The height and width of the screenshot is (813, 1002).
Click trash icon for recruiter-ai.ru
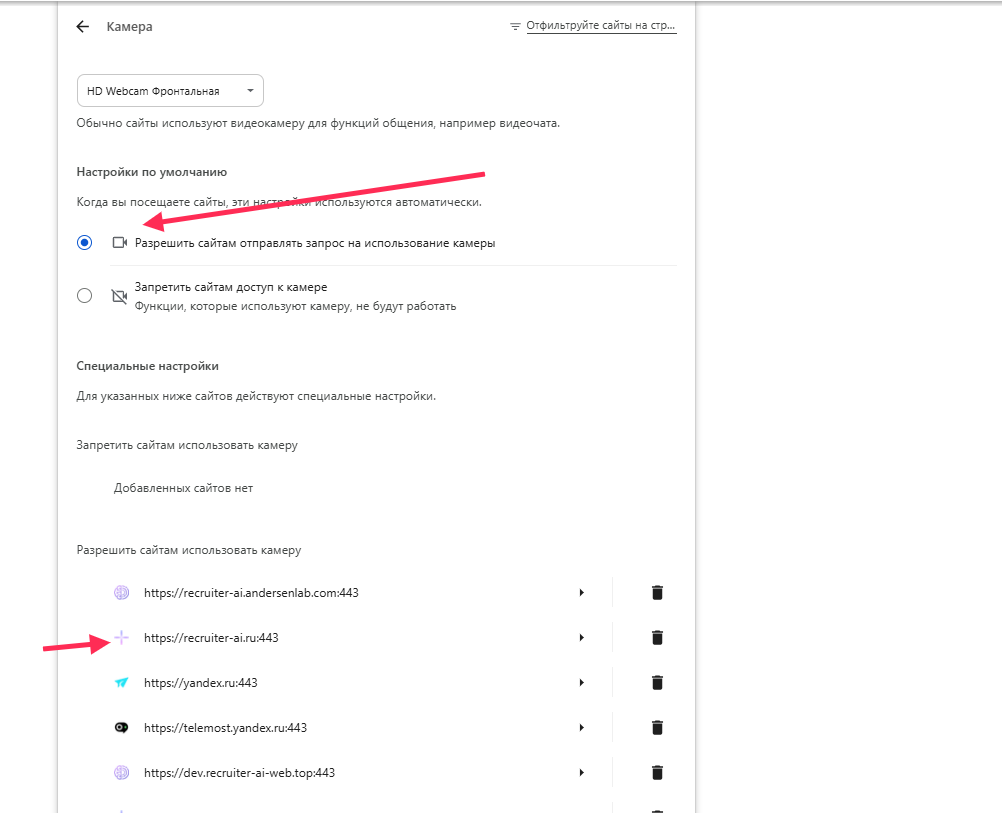(657, 637)
